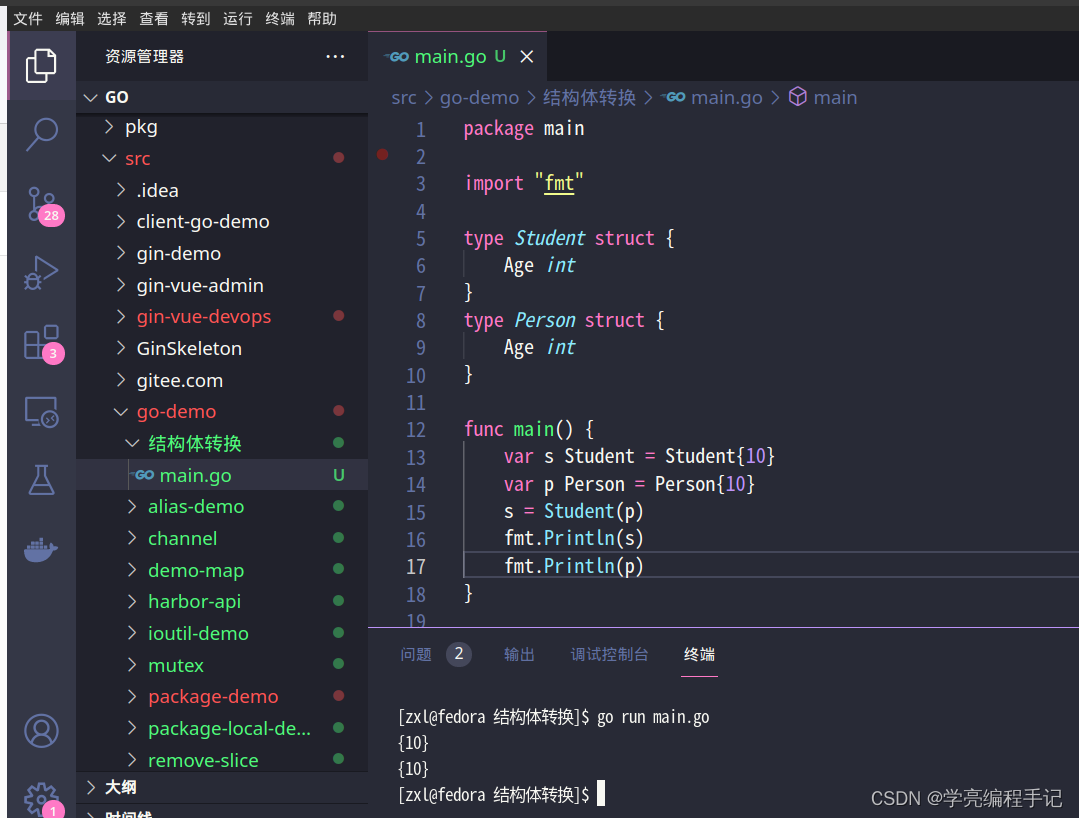1079x818 pixels.
Task: Open Source Control with 28 changes
Action: click(x=43, y=205)
